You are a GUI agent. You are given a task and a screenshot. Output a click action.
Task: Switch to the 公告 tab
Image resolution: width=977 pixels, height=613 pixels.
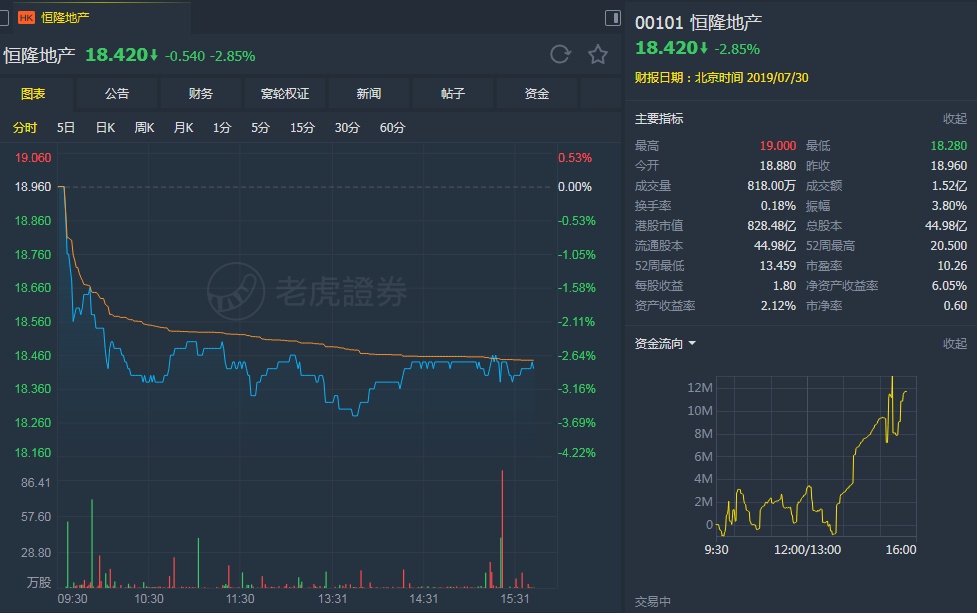pos(117,94)
